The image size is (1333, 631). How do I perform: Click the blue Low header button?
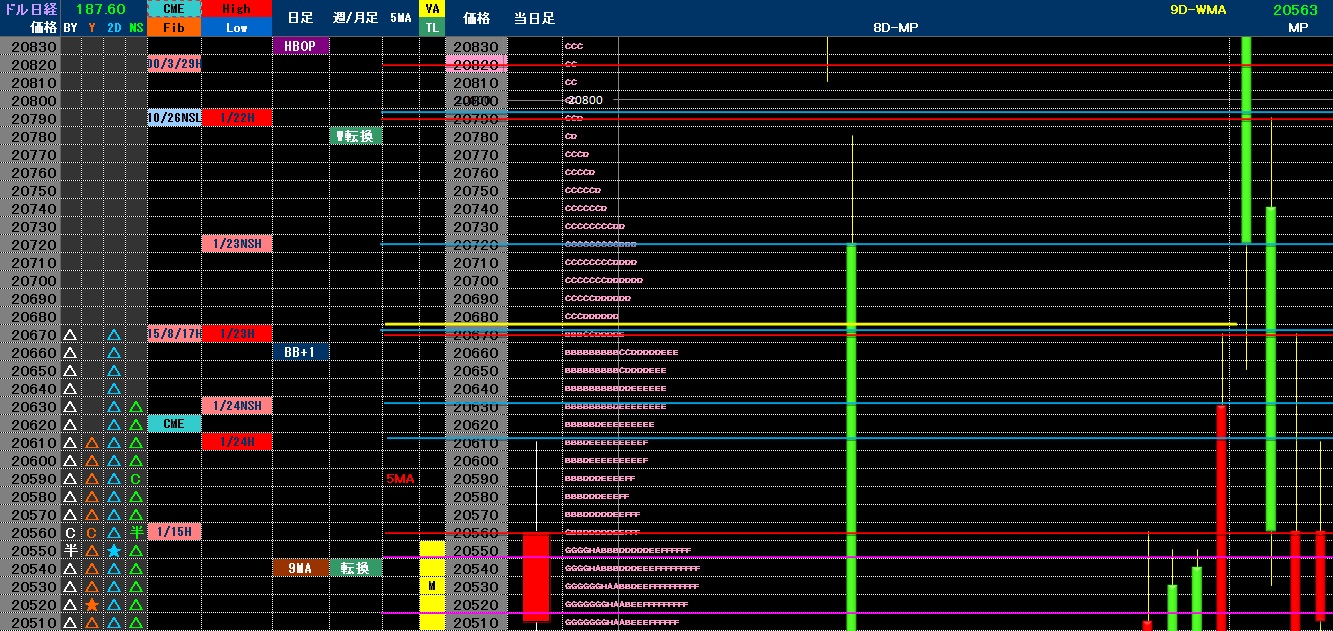click(x=237, y=27)
